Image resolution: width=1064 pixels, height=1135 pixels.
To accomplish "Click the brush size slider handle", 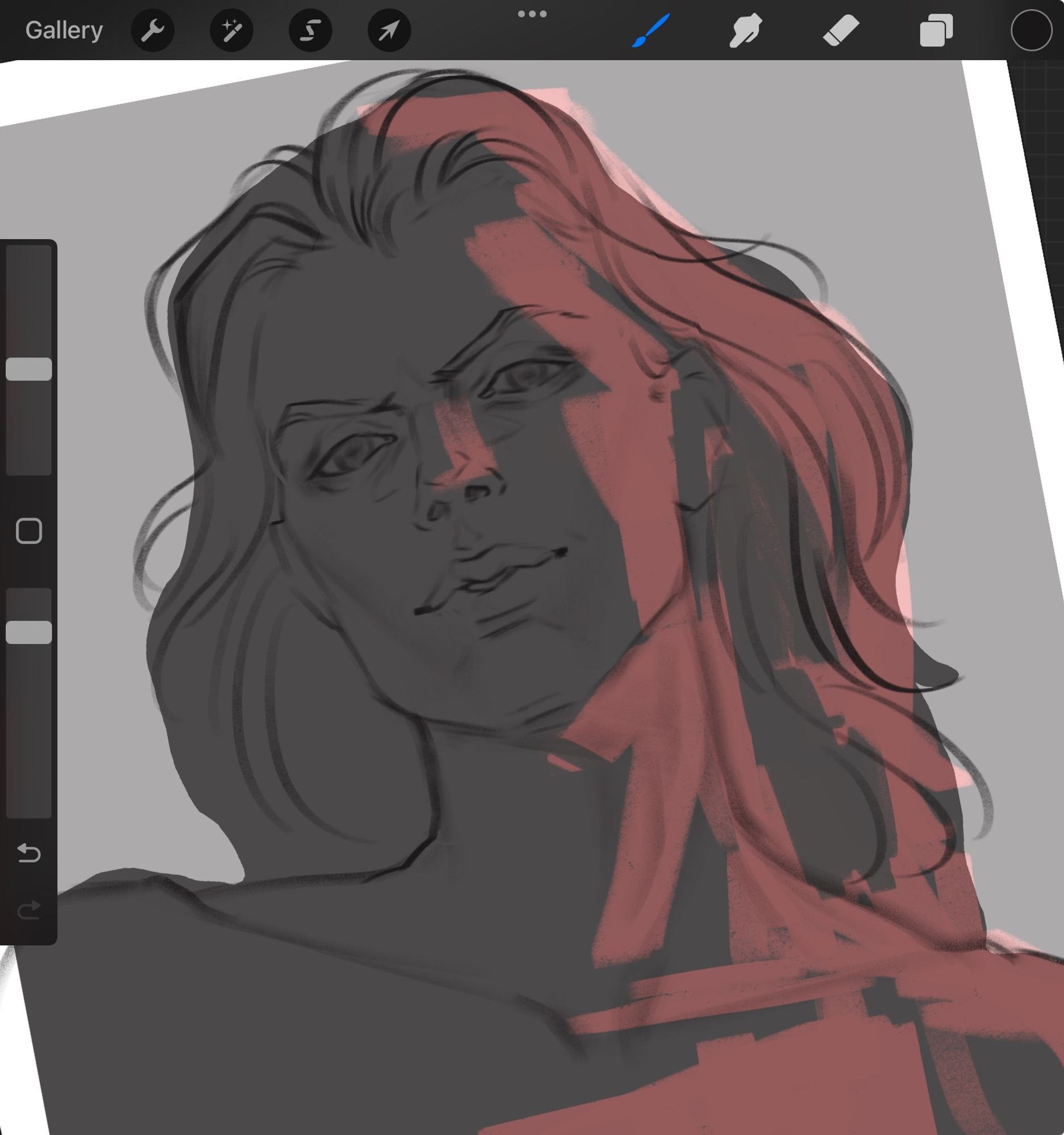I will click(28, 369).
